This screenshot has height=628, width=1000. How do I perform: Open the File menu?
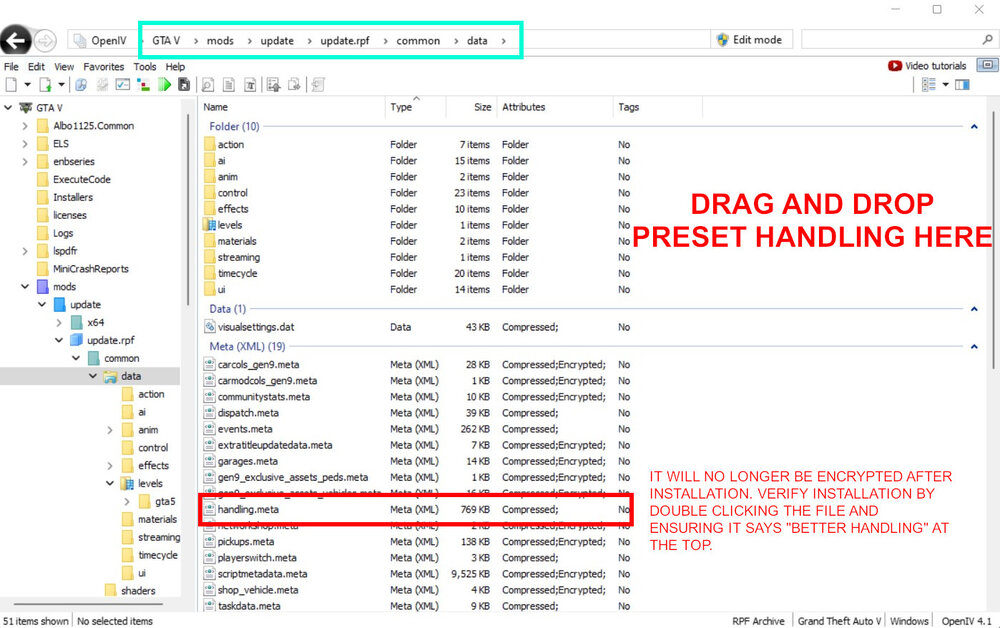pyautogui.click(x=11, y=66)
